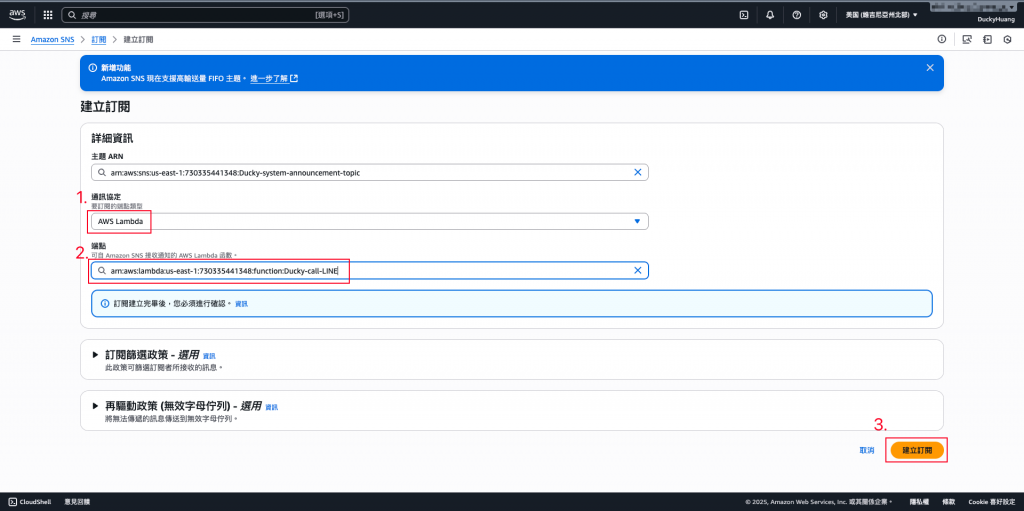Open 資訊 link in confirmation notice
The width and height of the screenshot is (1024, 511).
click(x=242, y=304)
